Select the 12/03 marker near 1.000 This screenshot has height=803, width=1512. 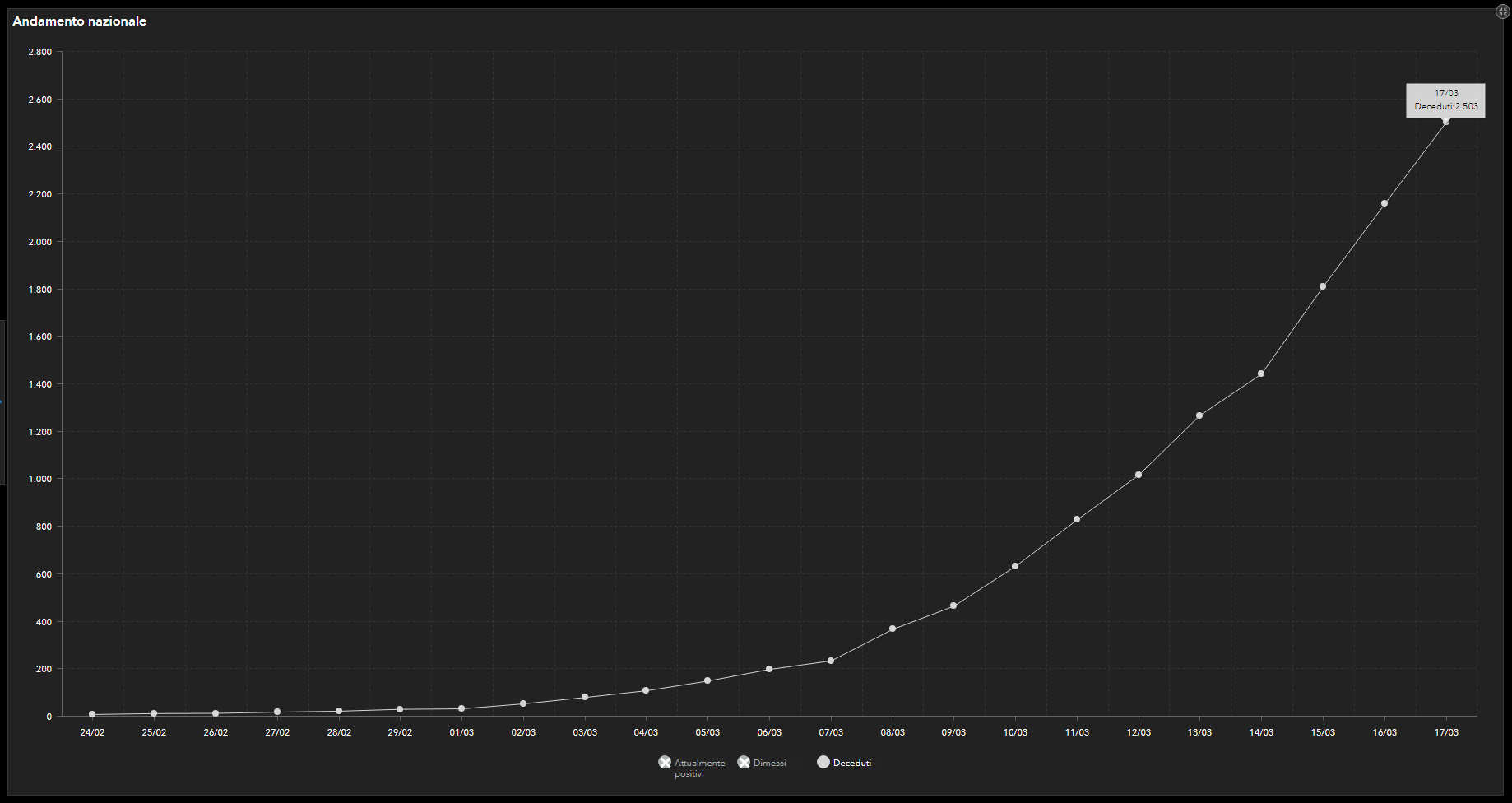(x=1139, y=475)
